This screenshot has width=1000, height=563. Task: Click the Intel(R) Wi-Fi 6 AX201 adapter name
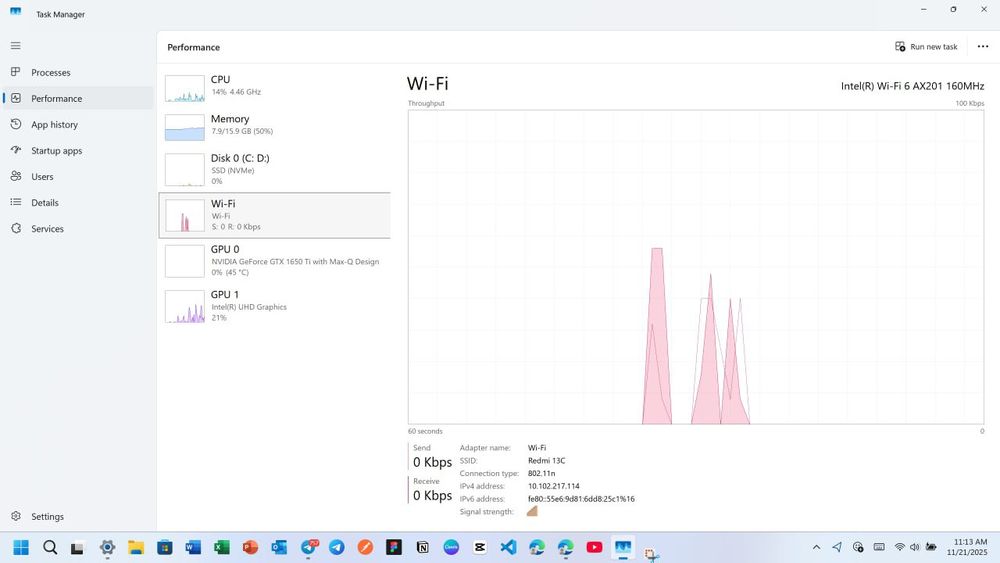[x=912, y=85]
